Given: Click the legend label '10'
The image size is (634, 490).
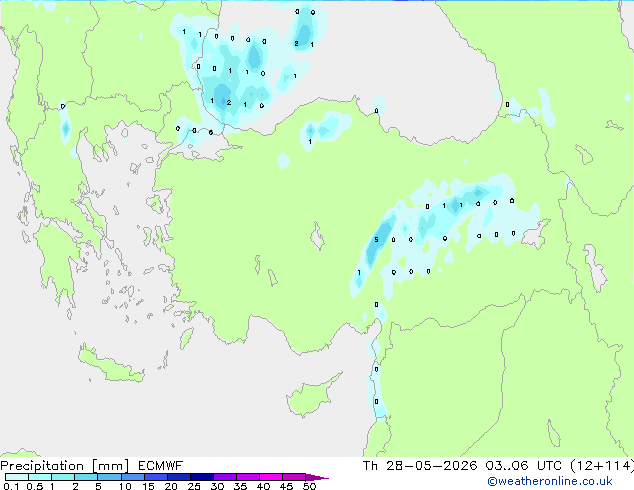Looking at the screenshot, I should click(125, 486).
